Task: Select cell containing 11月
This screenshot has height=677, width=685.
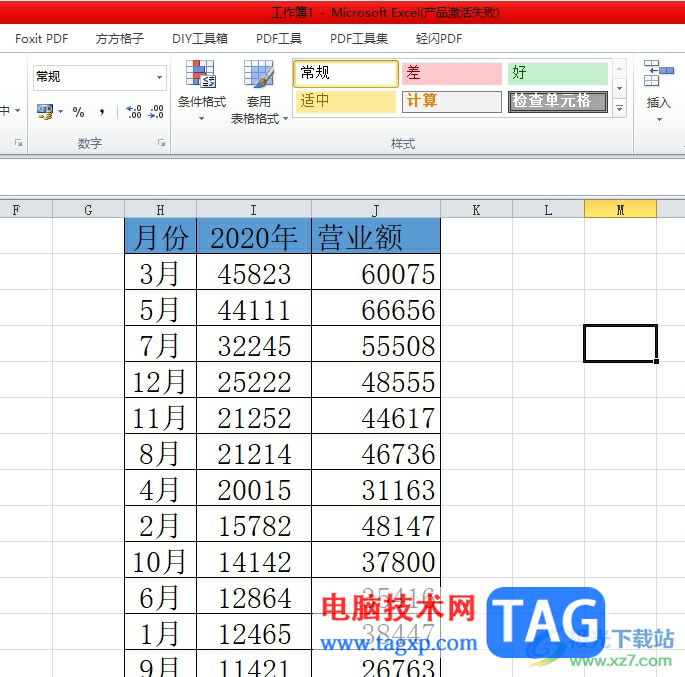Action: (x=160, y=416)
